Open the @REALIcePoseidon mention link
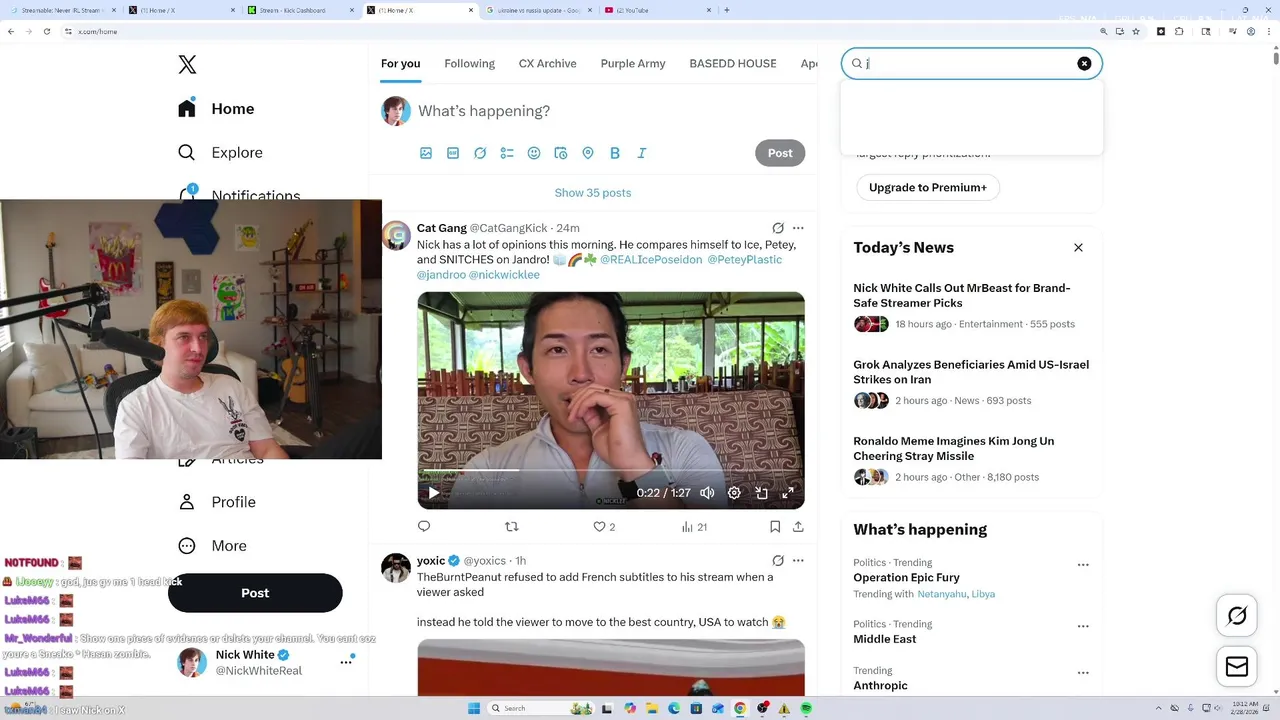Image resolution: width=1280 pixels, height=720 pixels. click(651, 260)
